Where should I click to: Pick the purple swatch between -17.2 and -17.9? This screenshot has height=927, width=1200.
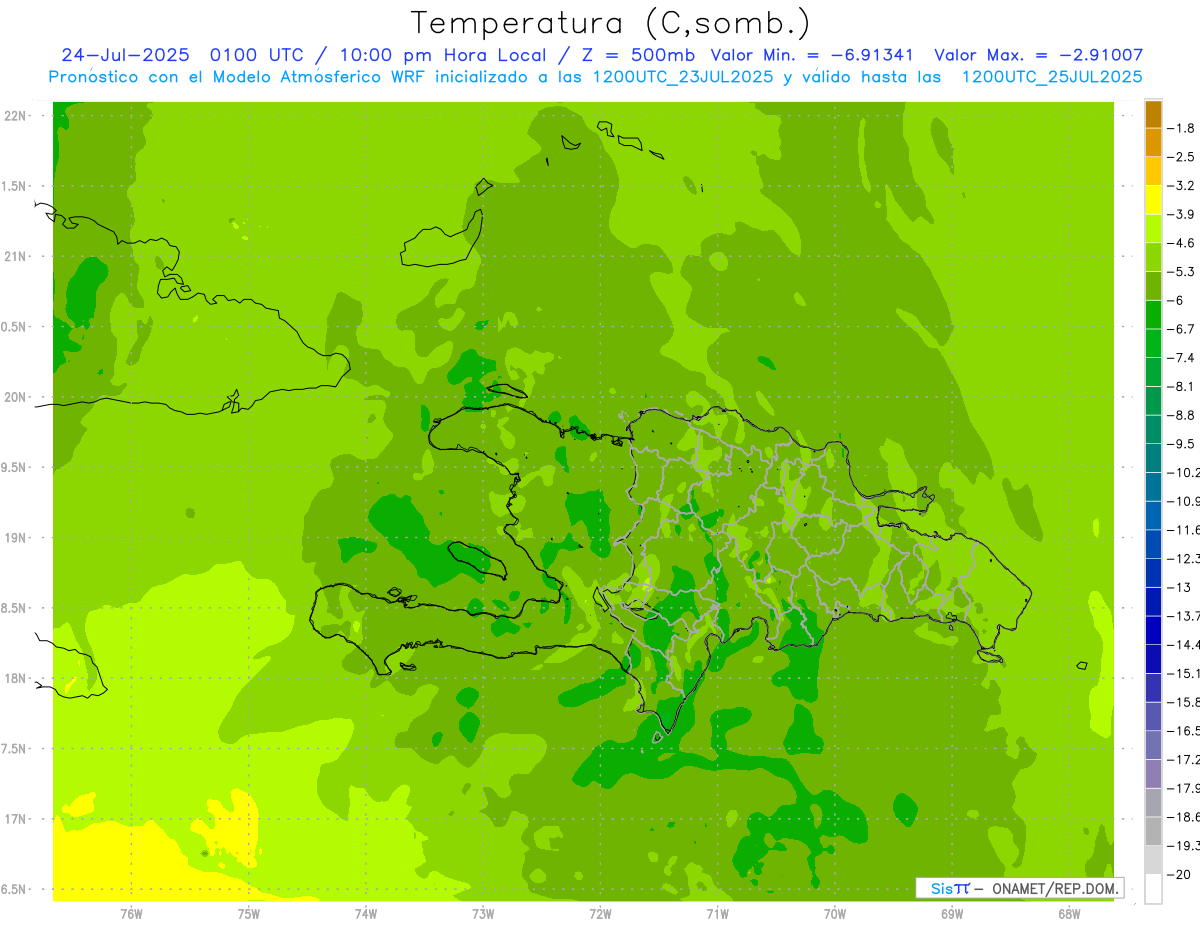pyautogui.click(x=1153, y=774)
